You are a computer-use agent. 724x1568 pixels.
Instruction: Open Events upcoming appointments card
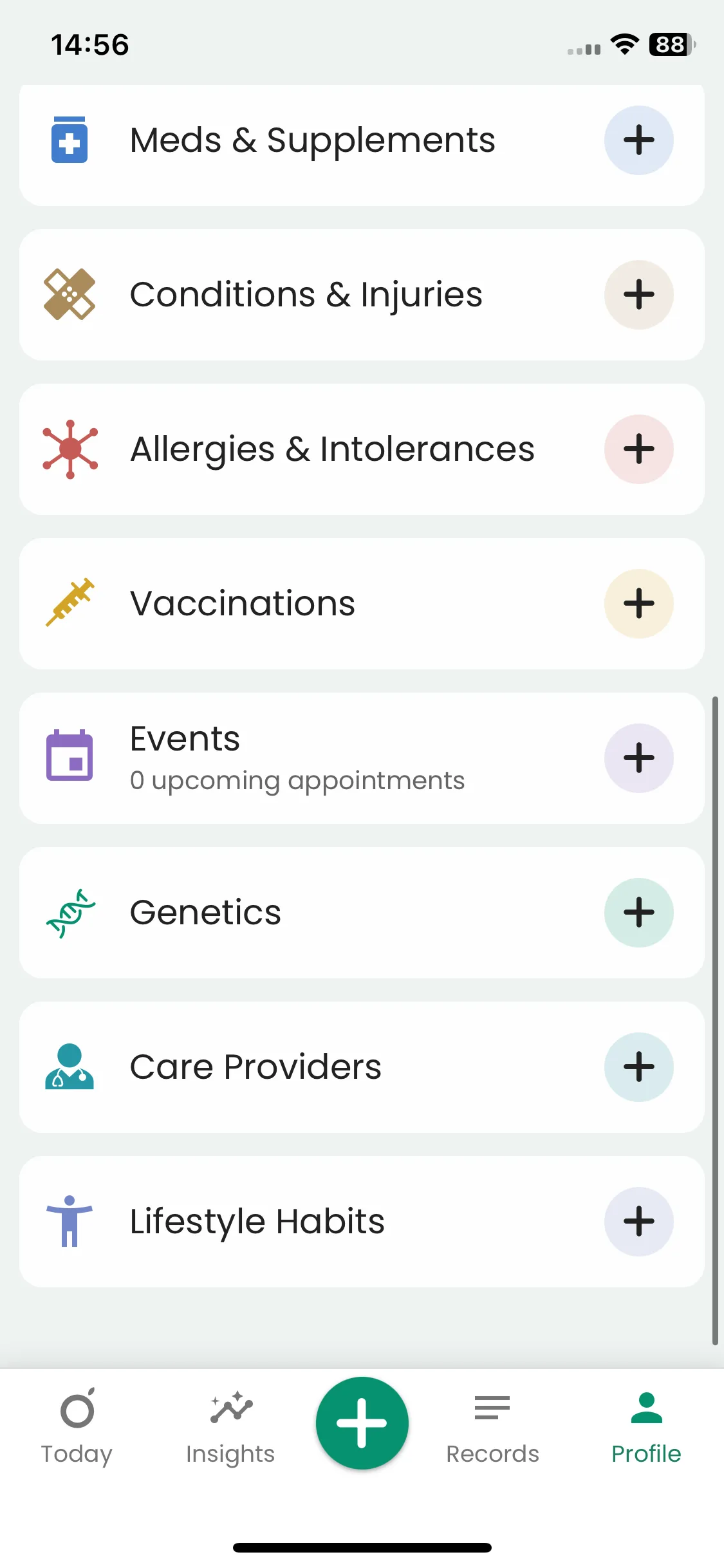pos(296,760)
